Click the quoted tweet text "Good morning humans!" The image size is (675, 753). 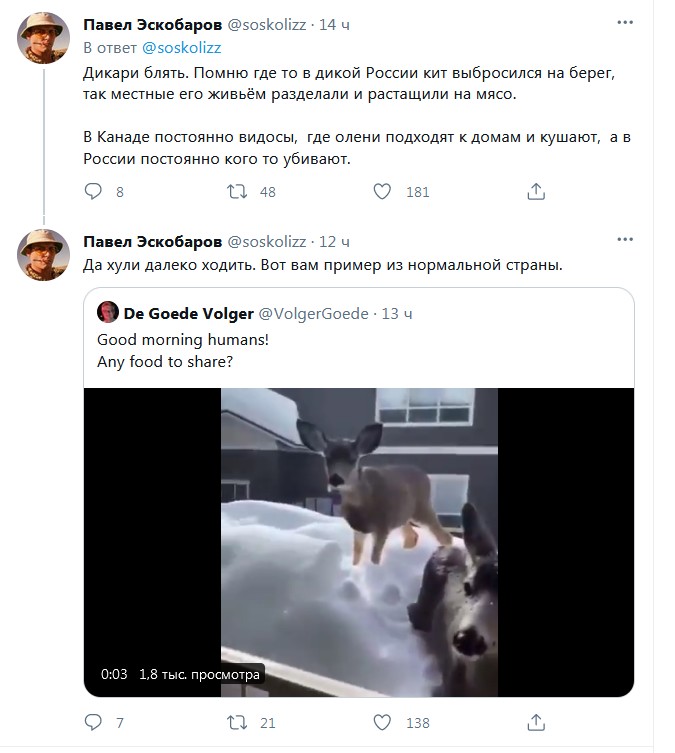tap(183, 340)
